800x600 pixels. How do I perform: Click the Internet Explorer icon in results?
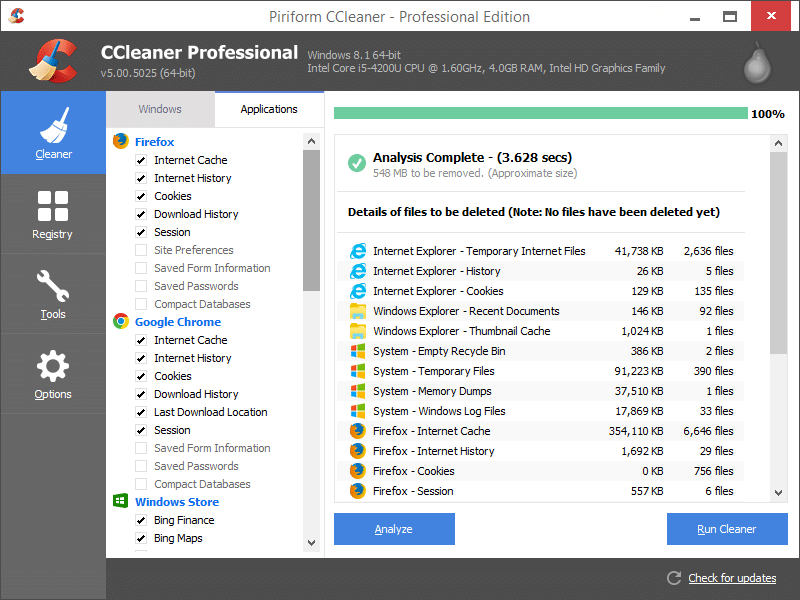pyautogui.click(x=358, y=251)
